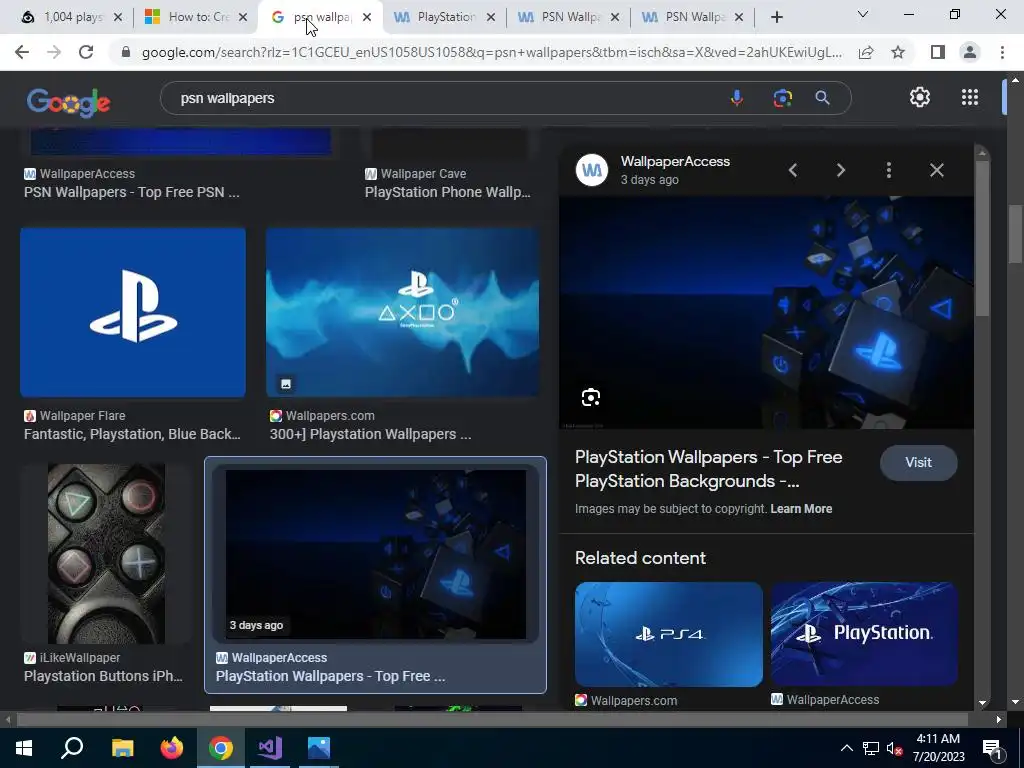Click the WallpaperAccess round logo
The image size is (1024, 768).
[592, 170]
